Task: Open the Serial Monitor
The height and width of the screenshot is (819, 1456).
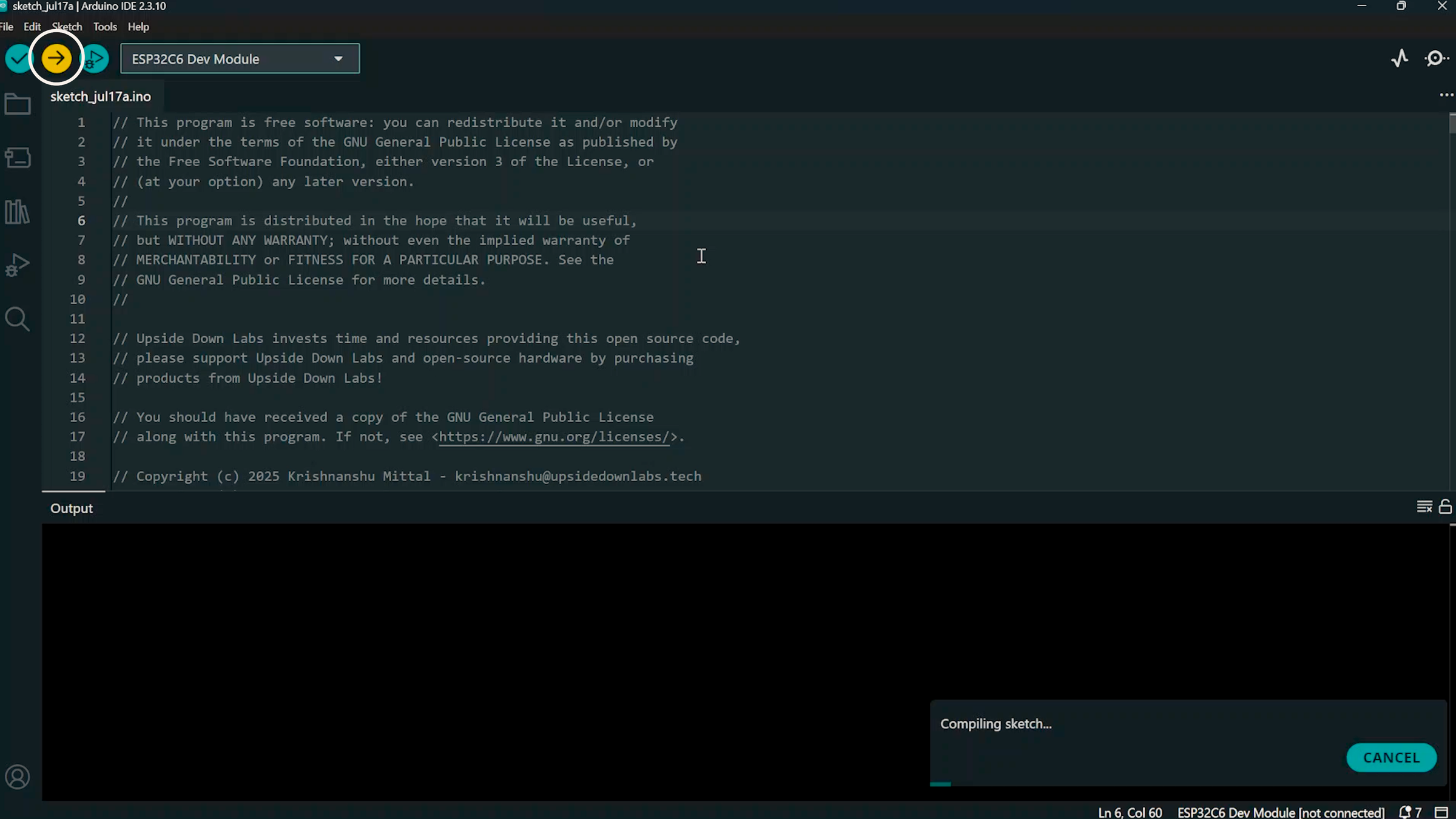Action: (x=1436, y=59)
